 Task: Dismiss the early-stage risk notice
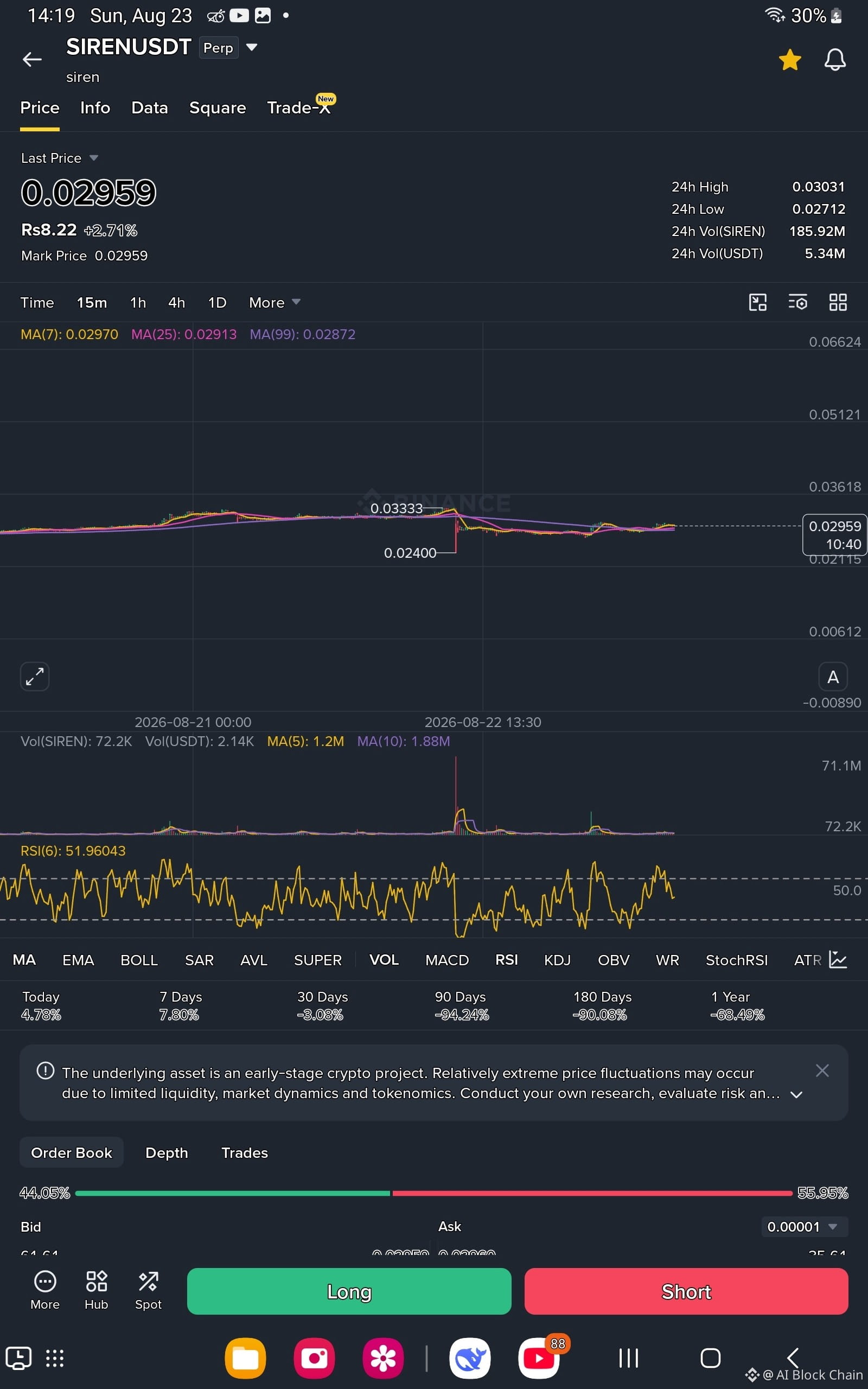pyautogui.click(x=822, y=1071)
